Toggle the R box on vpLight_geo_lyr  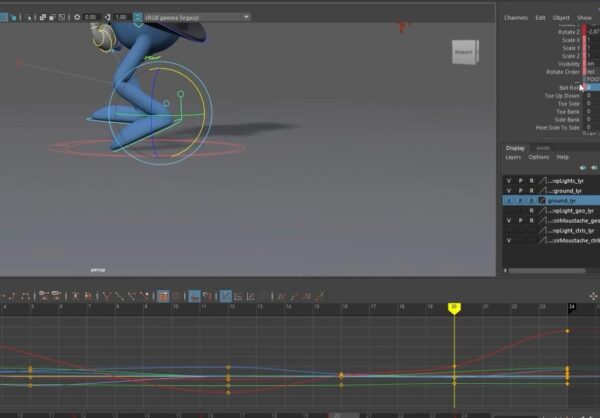531,211
